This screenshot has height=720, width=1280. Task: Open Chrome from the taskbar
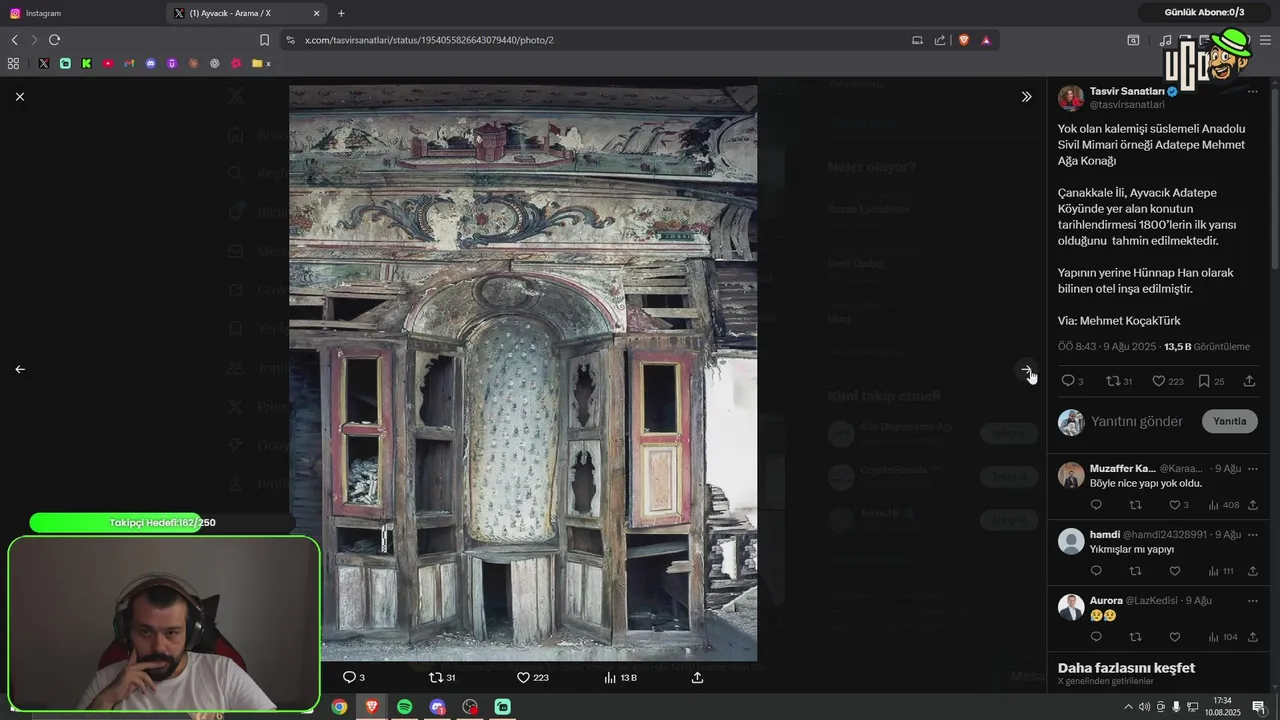coord(339,707)
